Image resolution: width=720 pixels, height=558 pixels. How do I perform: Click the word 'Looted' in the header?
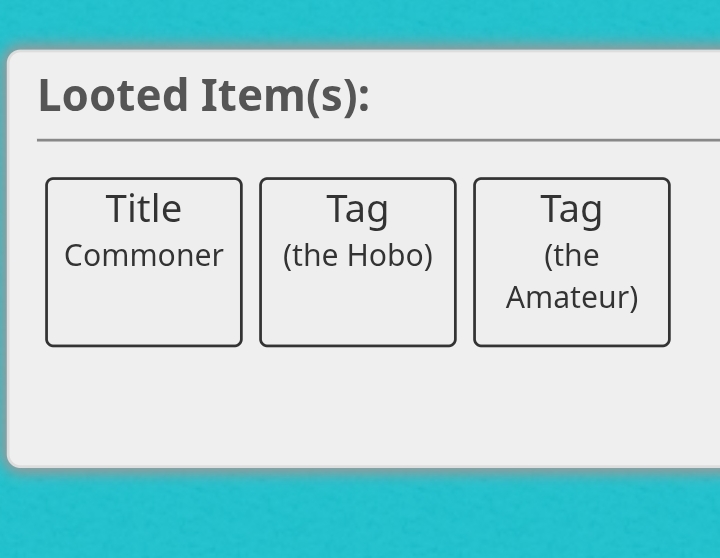(x=113, y=96)
